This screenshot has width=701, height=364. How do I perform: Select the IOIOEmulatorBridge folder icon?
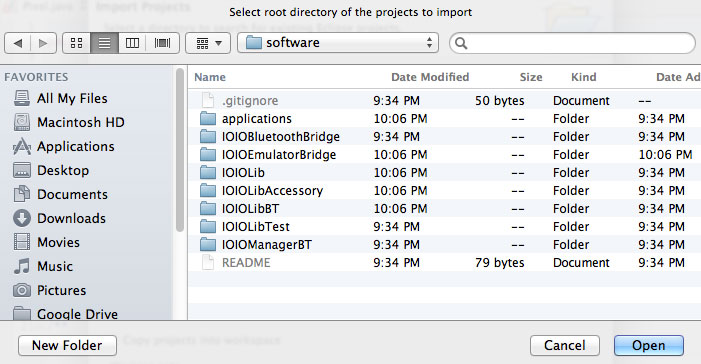[x=207, y=155]
